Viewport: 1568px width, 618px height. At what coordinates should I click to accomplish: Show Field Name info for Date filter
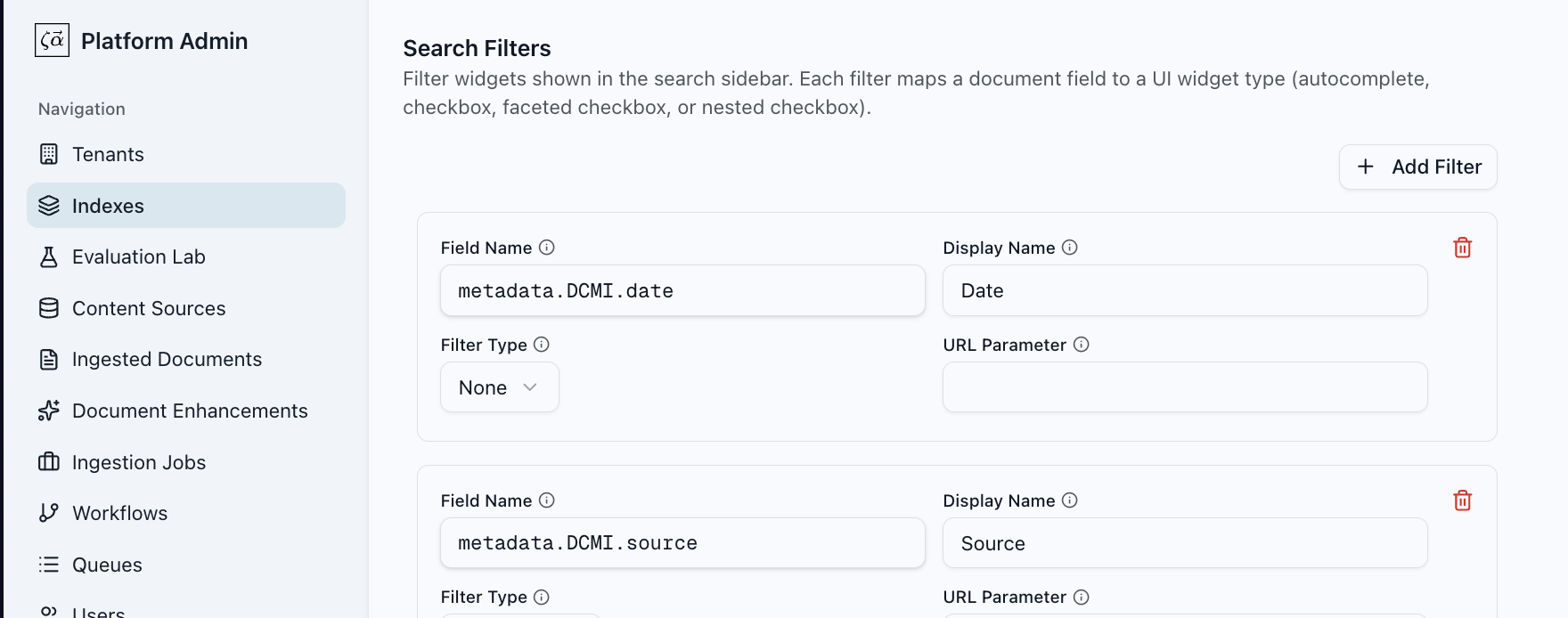(x=547, y=248)
